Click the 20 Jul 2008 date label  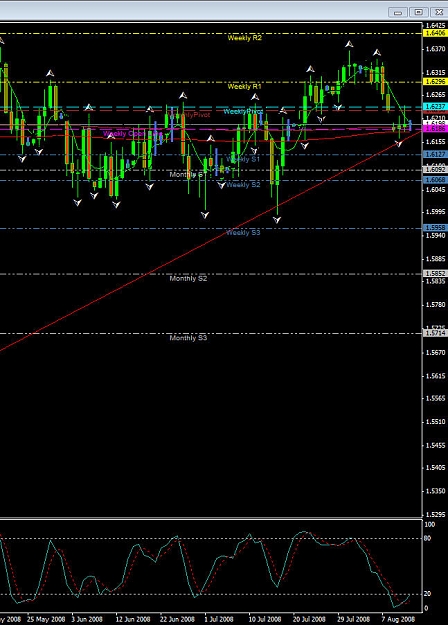pos(309,619)
